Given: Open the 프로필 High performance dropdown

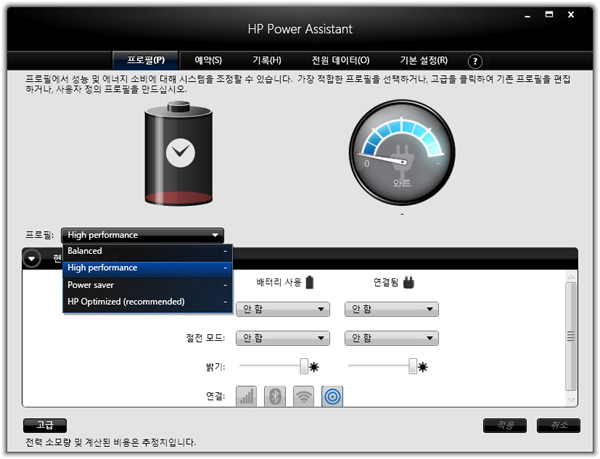Looking at the screenshot, I should click(142, 235).
